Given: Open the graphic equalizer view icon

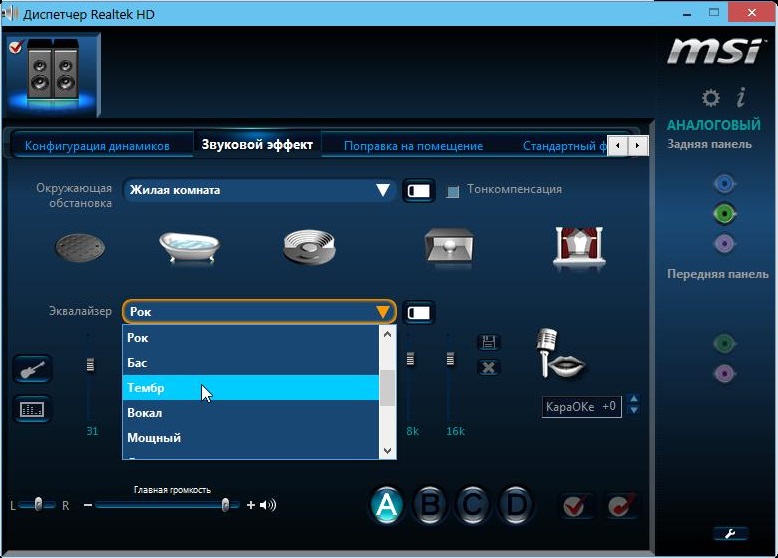Looking at the screenshot, I should coord(32,409).
